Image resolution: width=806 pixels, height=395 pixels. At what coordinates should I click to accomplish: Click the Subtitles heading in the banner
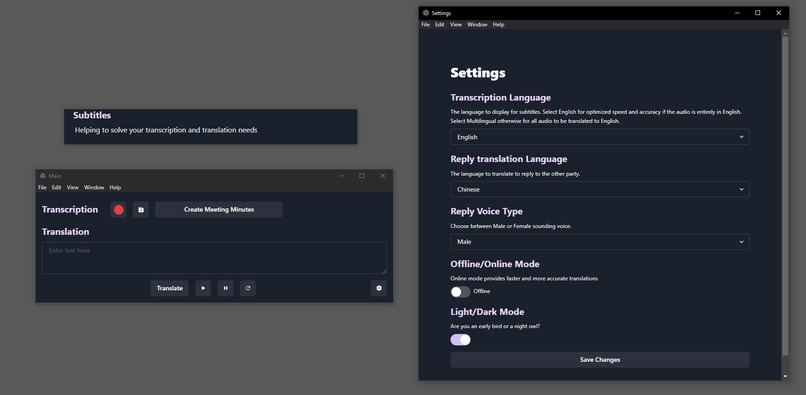point(92,115)
